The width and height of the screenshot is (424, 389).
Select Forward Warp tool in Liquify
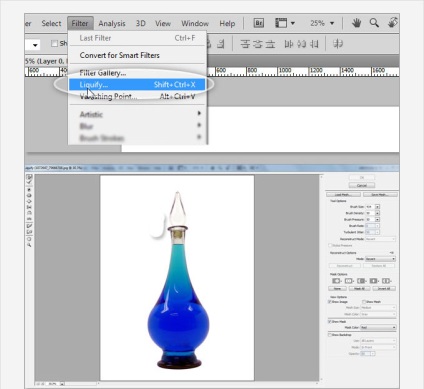pyautogui.click(x=29, y=177)
